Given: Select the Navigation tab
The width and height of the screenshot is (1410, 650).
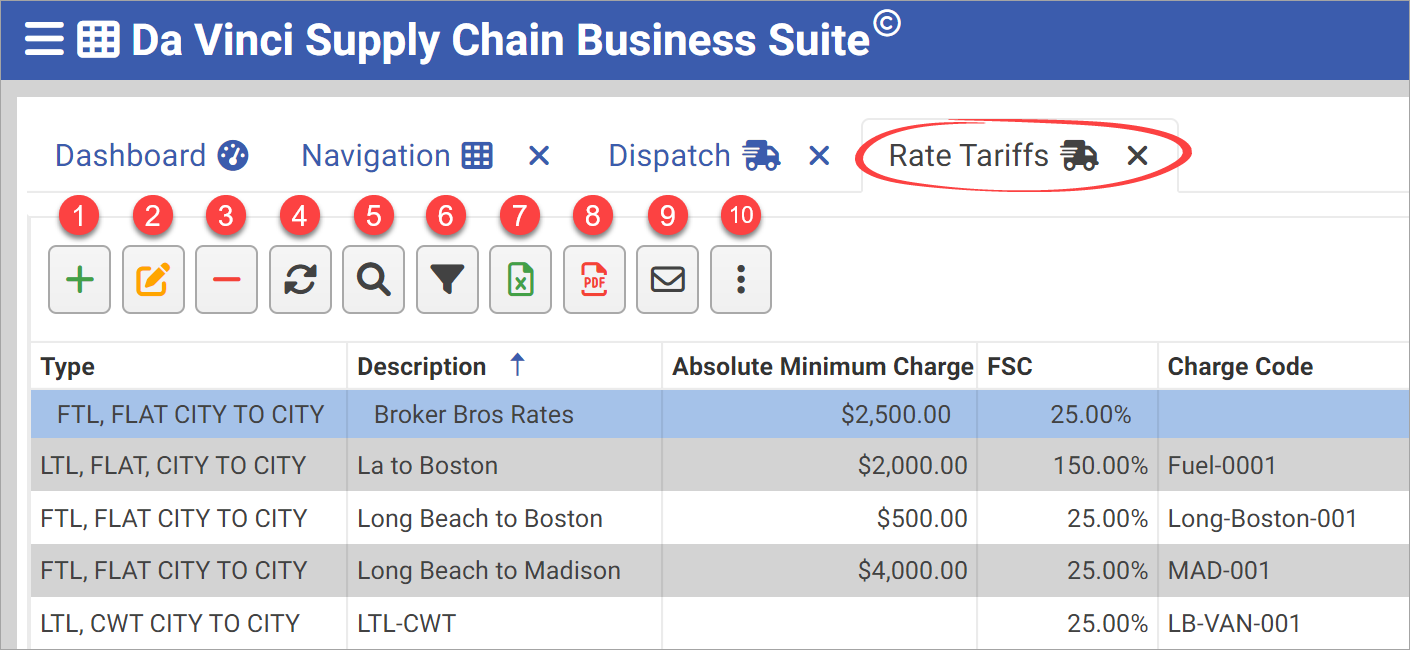Looking at the screenshot, I should click(x=375, y=155).
